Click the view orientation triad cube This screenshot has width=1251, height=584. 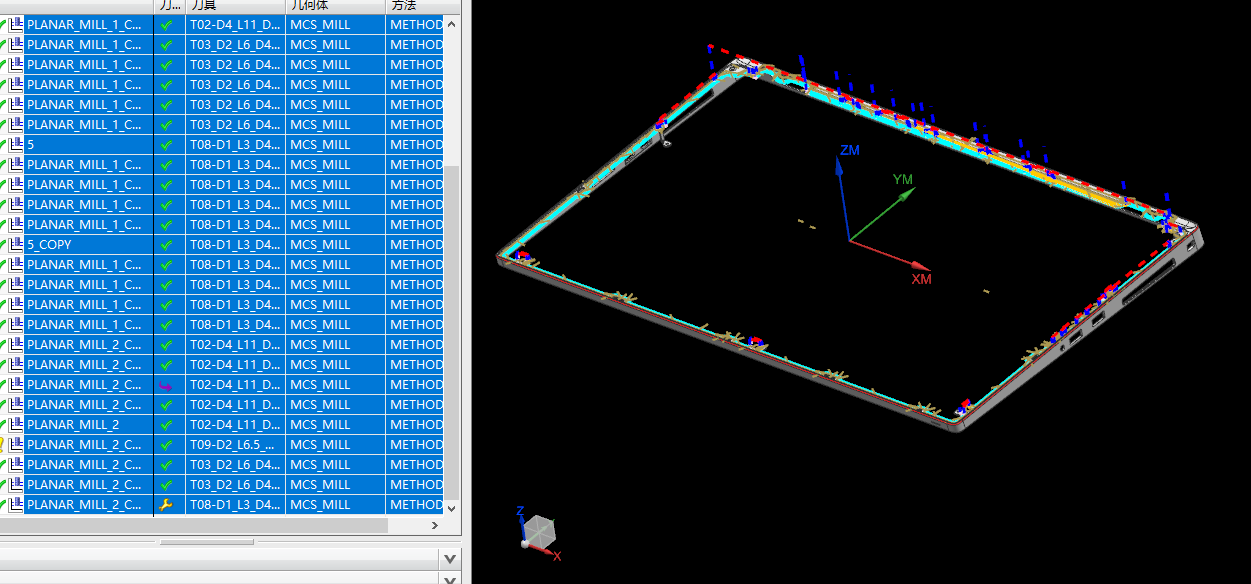click(x=540, y=530)
